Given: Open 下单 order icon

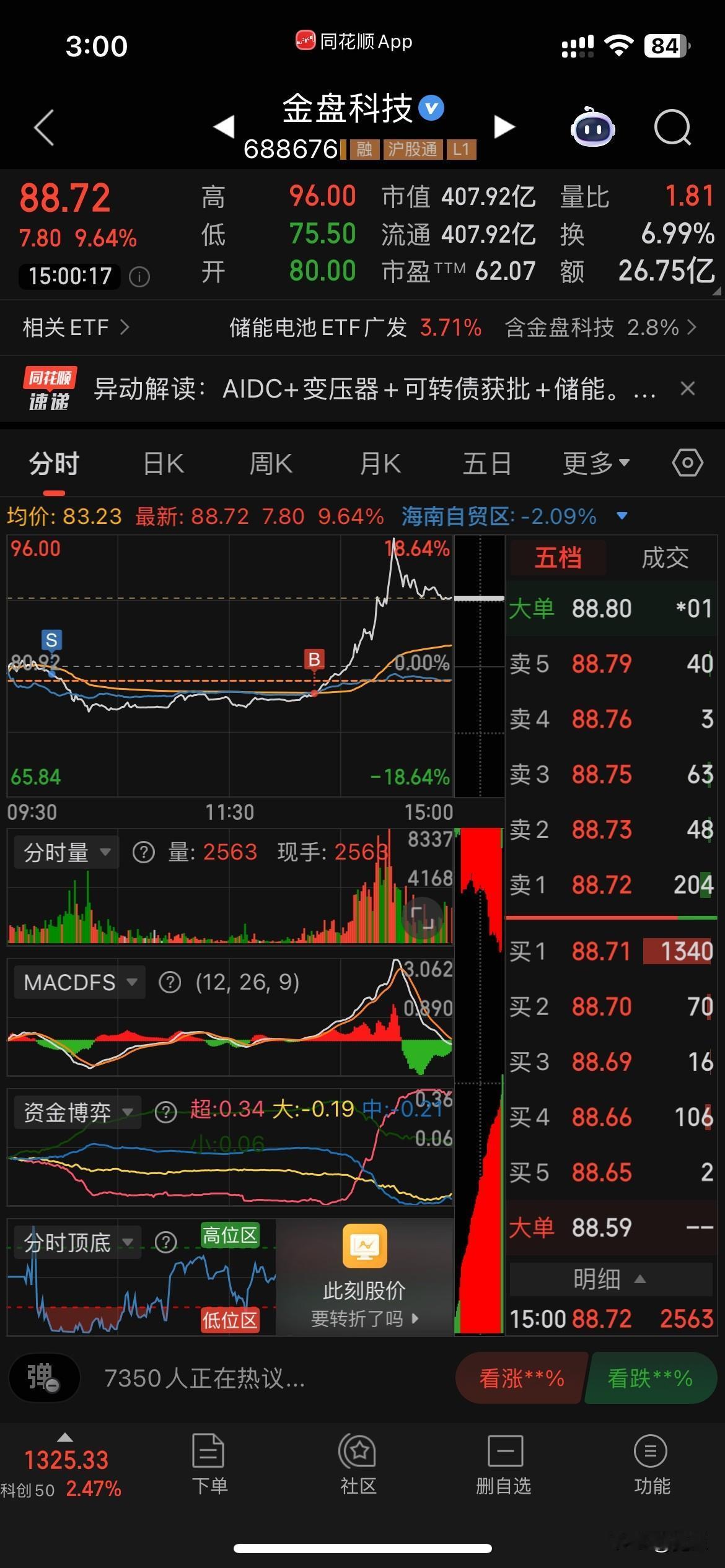Looking at the screenshot, I should 209,1464.
